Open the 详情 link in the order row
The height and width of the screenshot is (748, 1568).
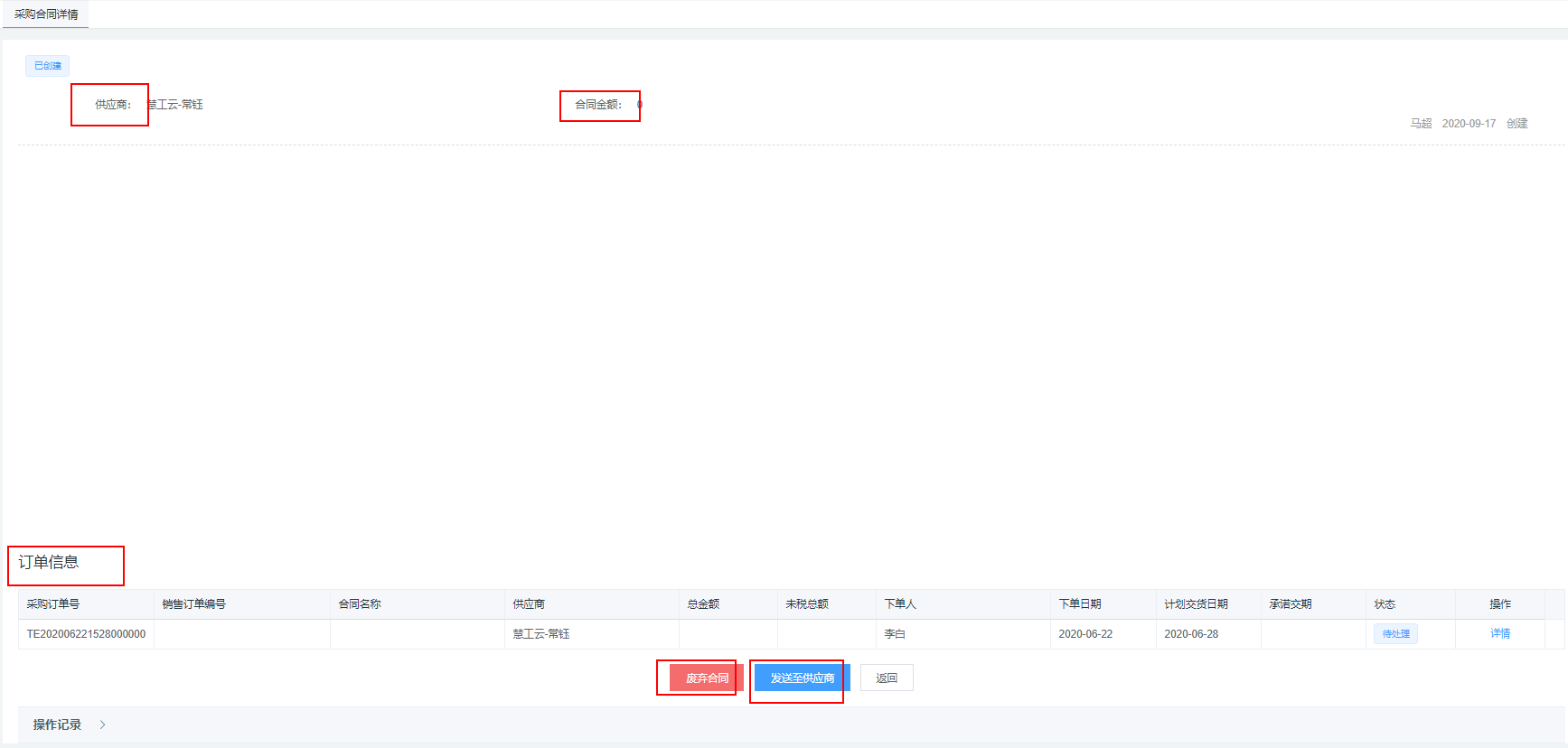pyautogui.click(x=1499, y=633)
